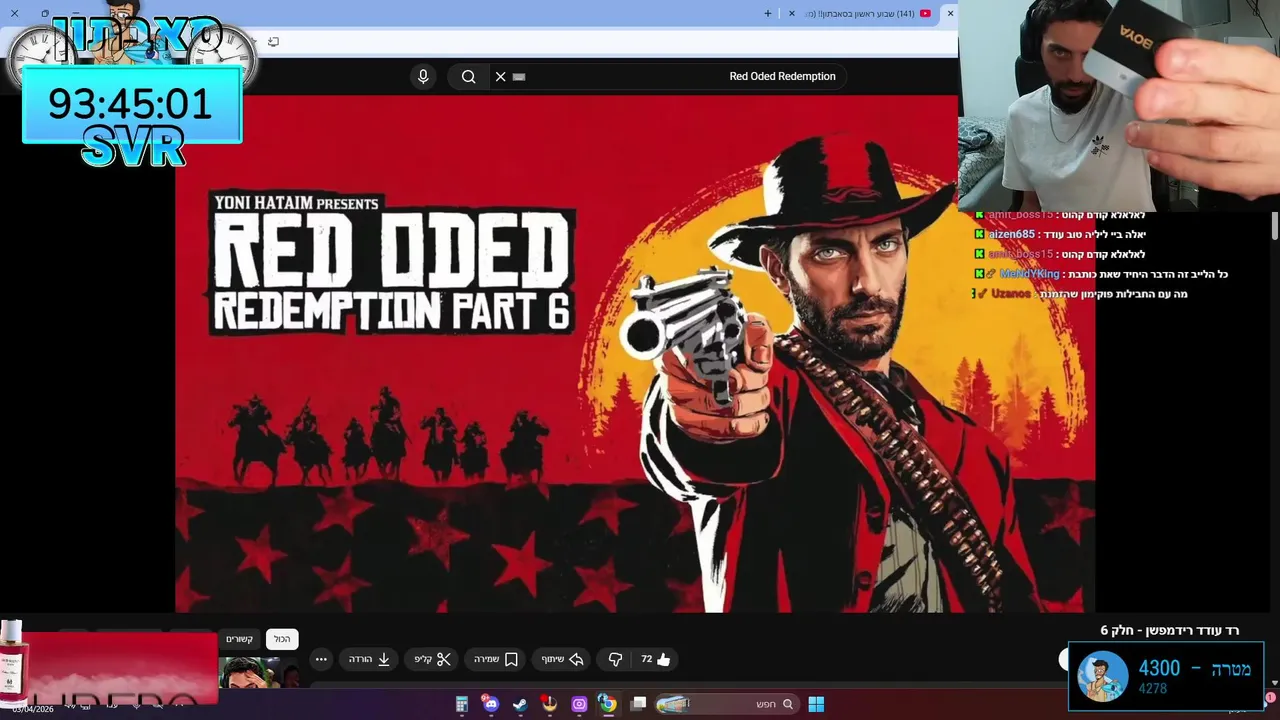This screenshot has width=1280, height=720.
Task: Open the taskbar app with red badge beside Steam
Action: [549, 704]
